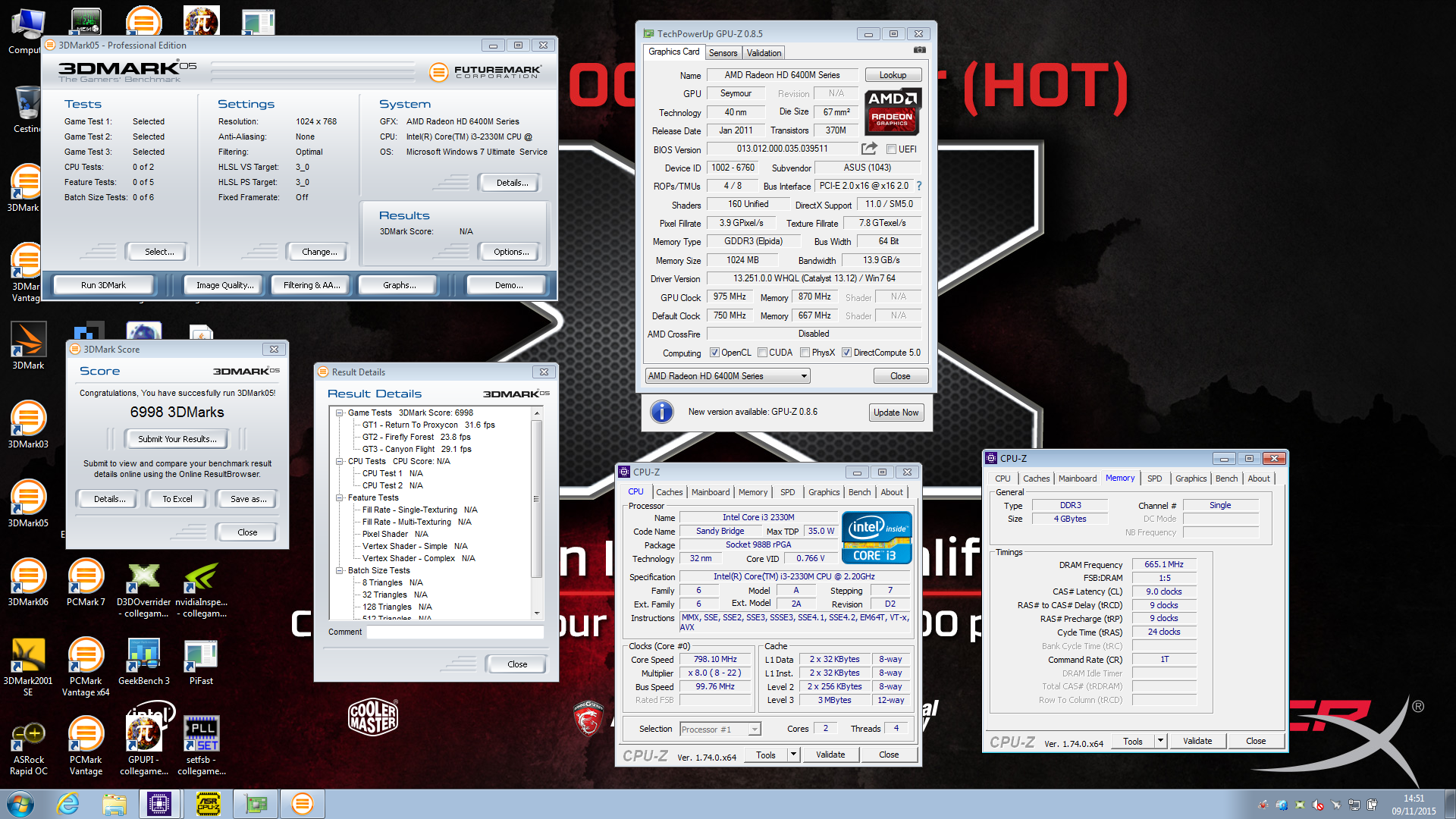Click the Comment input field
This screenshot has width=1456, height=819.
(455, 632)
